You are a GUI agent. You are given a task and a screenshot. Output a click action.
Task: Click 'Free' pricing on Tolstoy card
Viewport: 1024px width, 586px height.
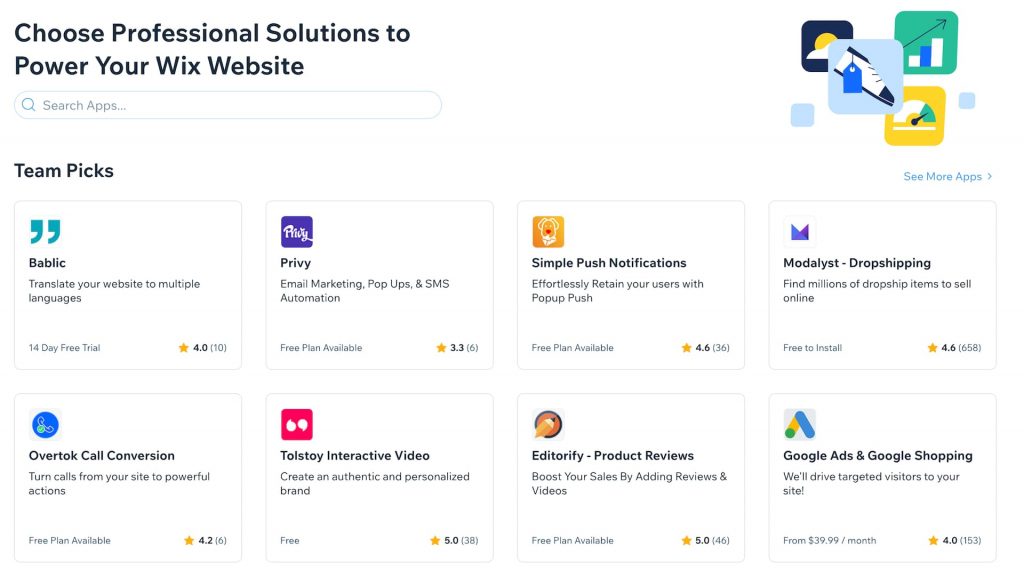click(x=289, y=540)
